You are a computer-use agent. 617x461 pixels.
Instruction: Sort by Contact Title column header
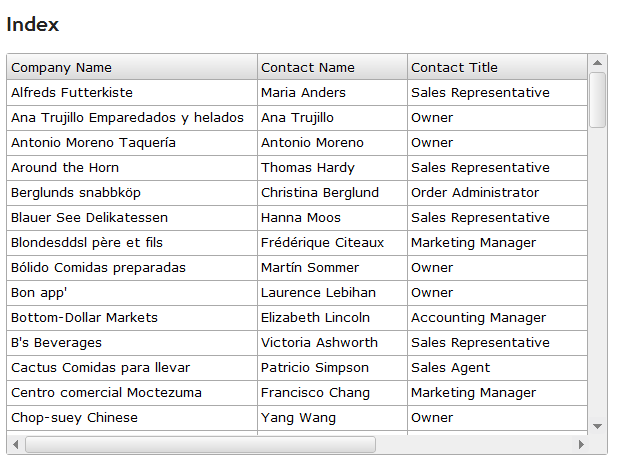454,68
